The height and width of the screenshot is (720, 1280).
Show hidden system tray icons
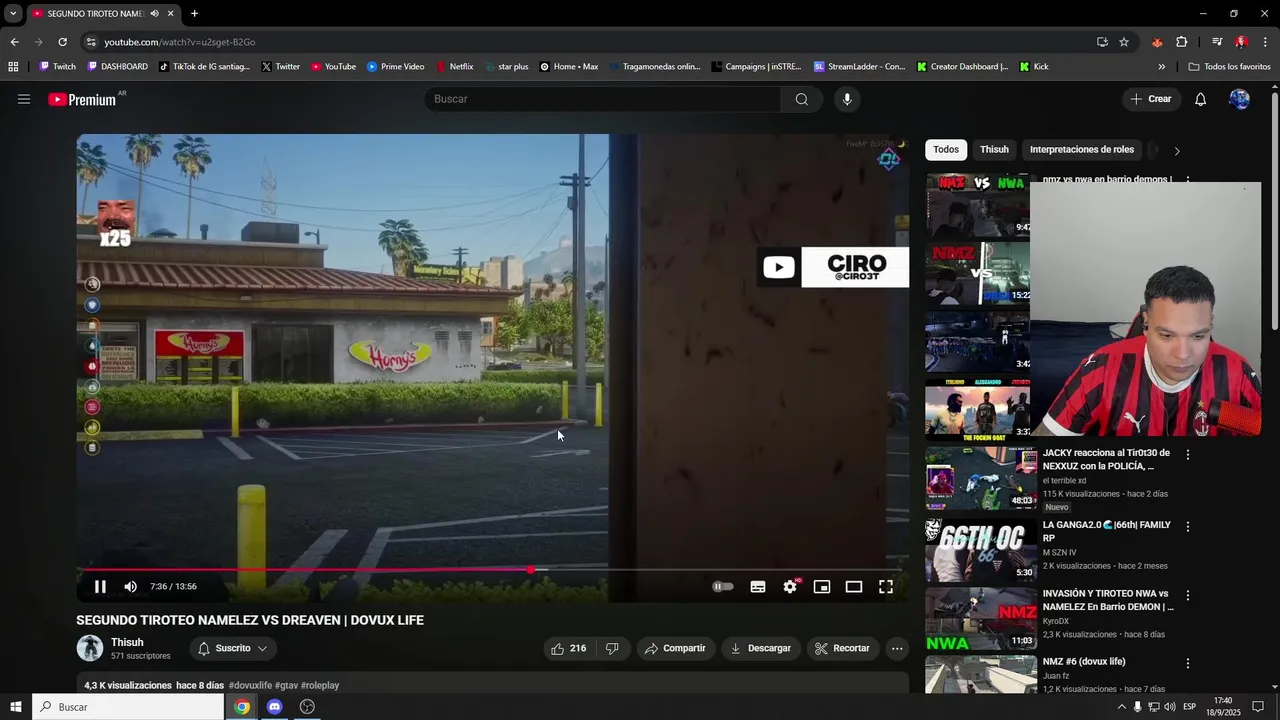(x=1121, y=707)
